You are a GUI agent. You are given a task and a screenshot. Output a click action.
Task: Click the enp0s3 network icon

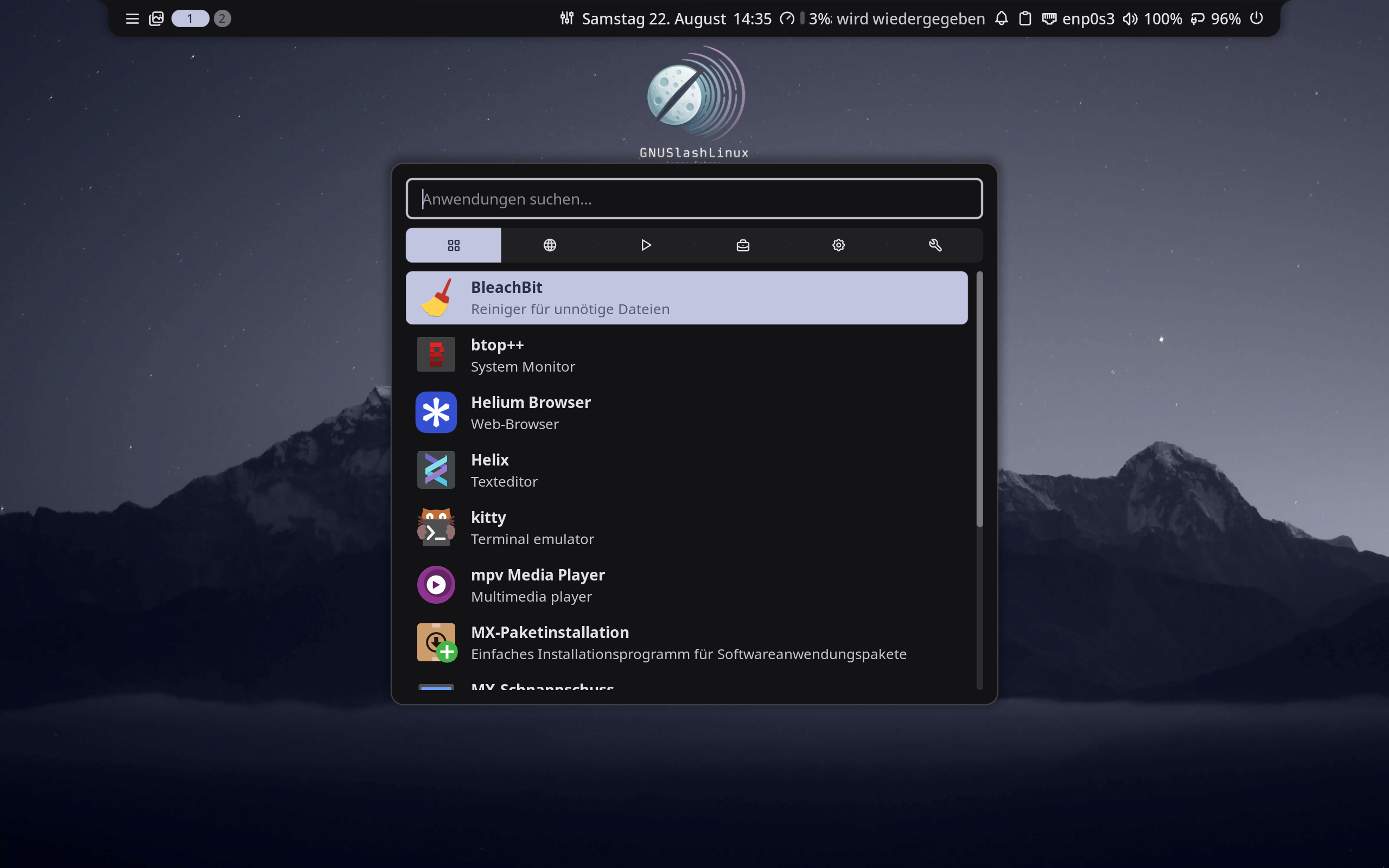[x=1049, y=18]
